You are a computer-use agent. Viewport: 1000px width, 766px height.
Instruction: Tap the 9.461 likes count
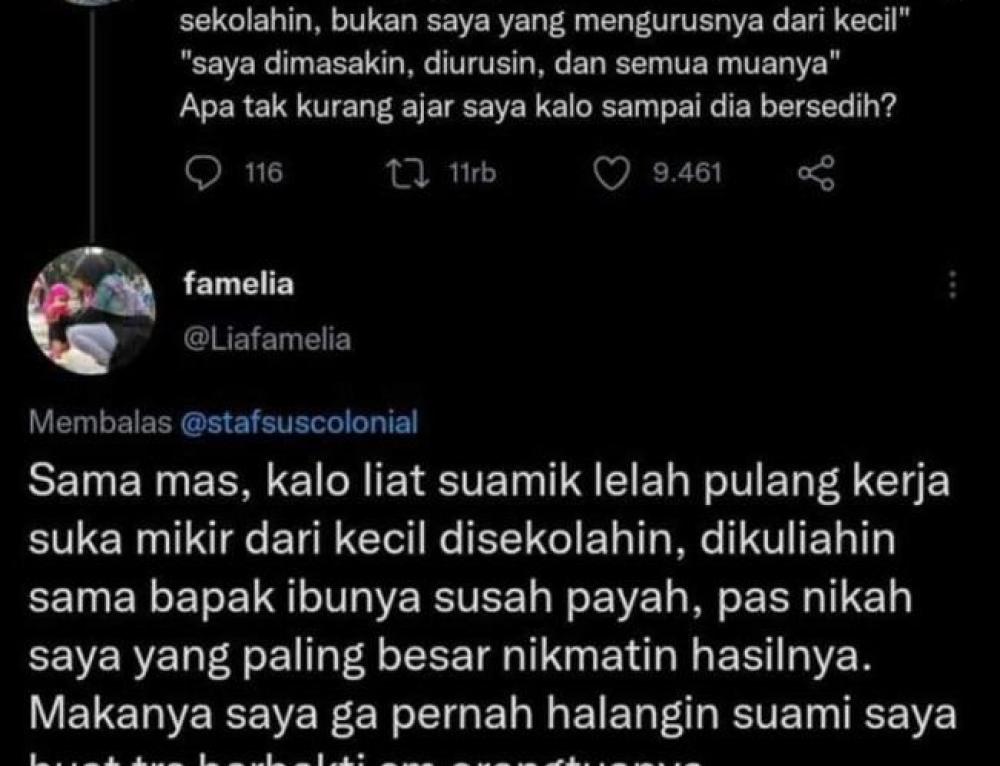pos(687,173)
